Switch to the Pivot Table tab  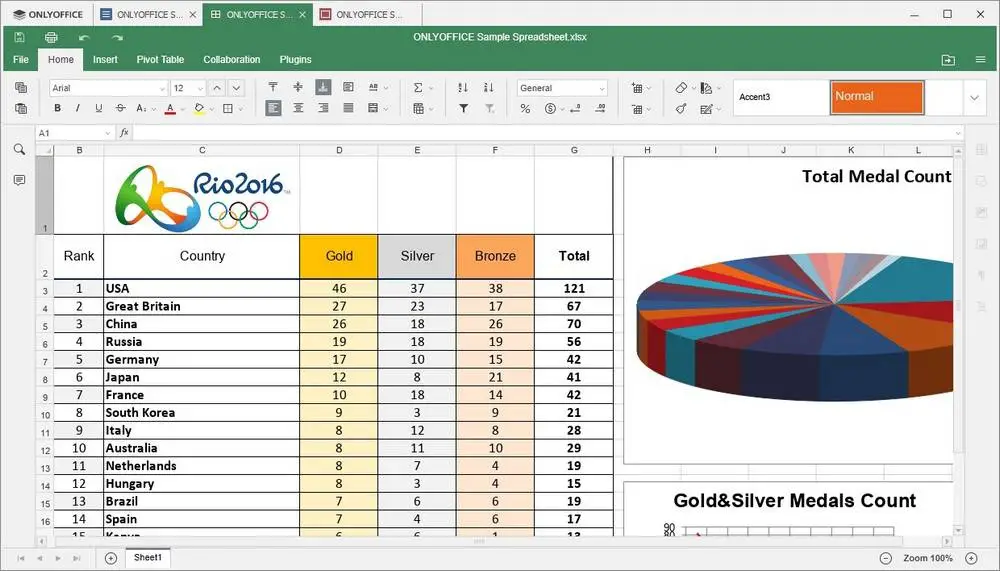point(160,59)
